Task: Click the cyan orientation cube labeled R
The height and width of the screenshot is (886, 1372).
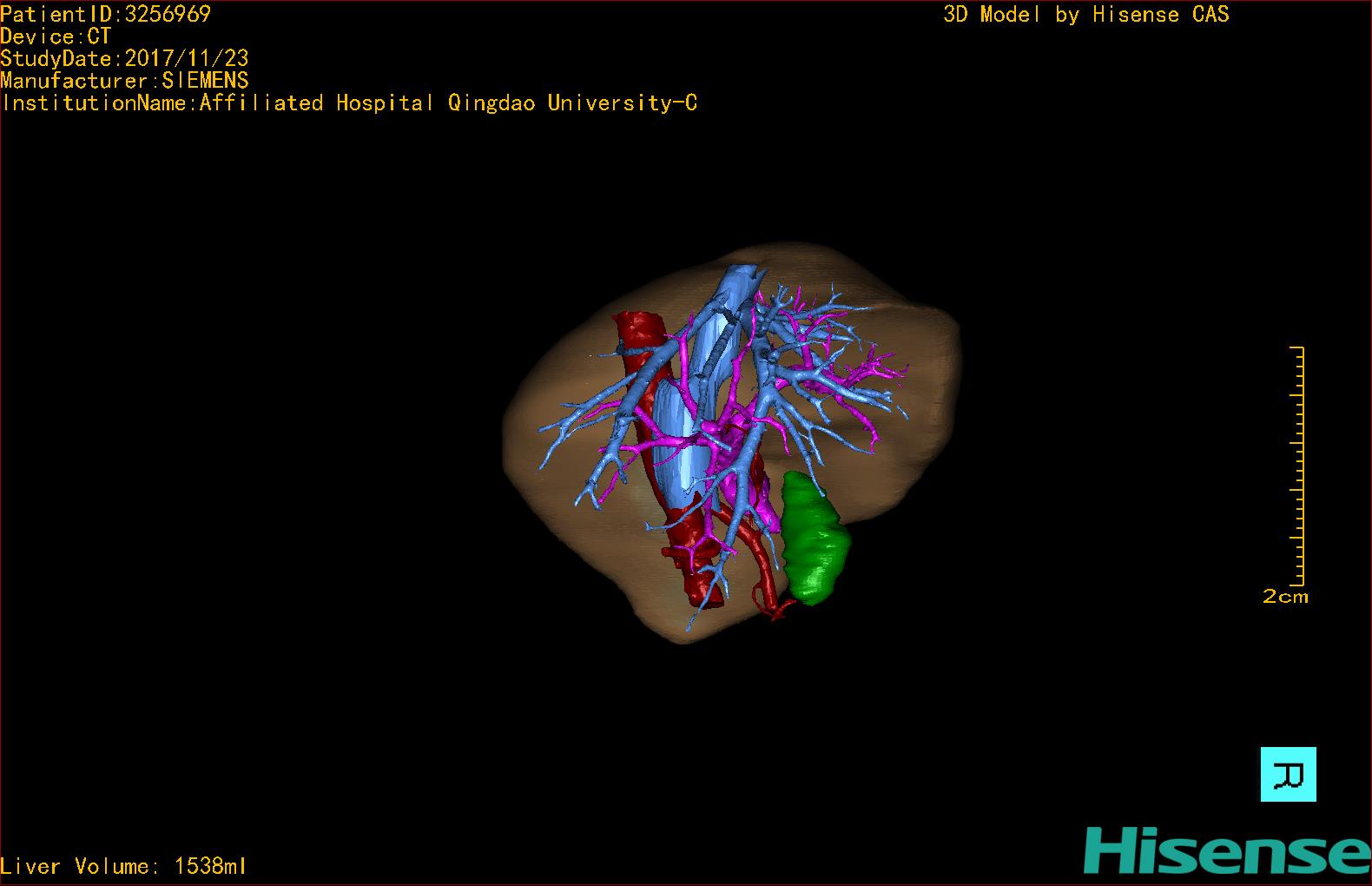Action: pos(1288,774)
